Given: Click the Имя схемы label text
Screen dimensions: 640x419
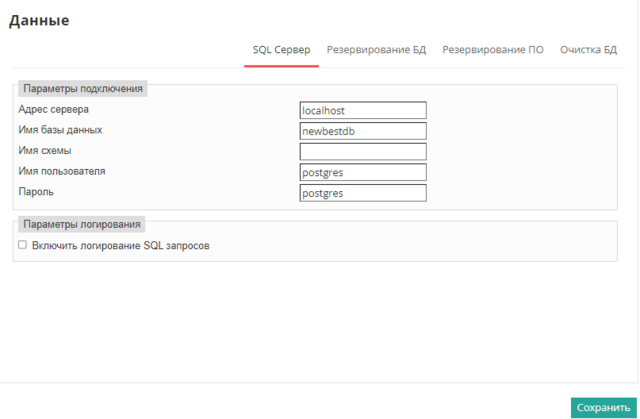Looking at the screenshot, I should 45,150.
